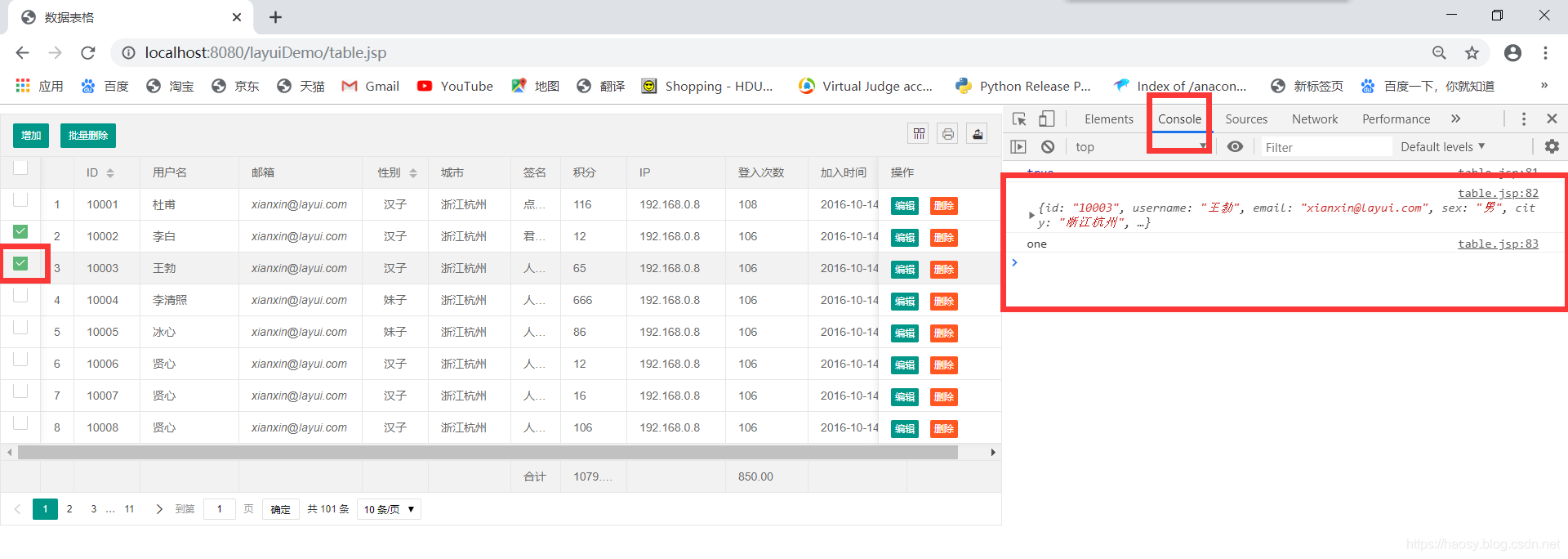Click 编辑 for user 10001
This screenshot has width=1568, height=559.
(904, 206)
